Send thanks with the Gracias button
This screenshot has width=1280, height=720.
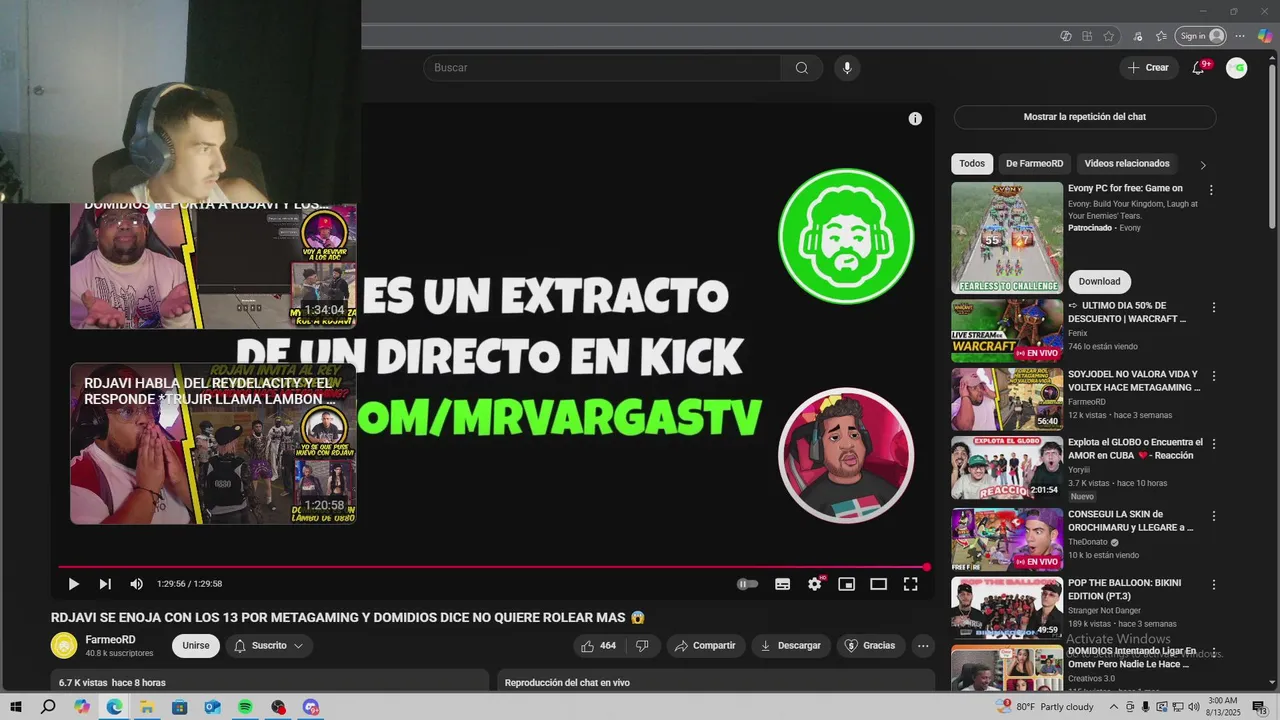[870, 646]
